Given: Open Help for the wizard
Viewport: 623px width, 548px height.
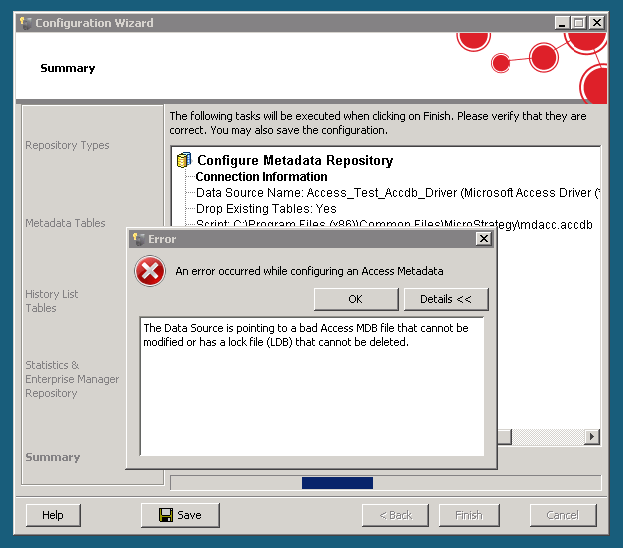Looking at the screenshot, I should click(53, 515).
